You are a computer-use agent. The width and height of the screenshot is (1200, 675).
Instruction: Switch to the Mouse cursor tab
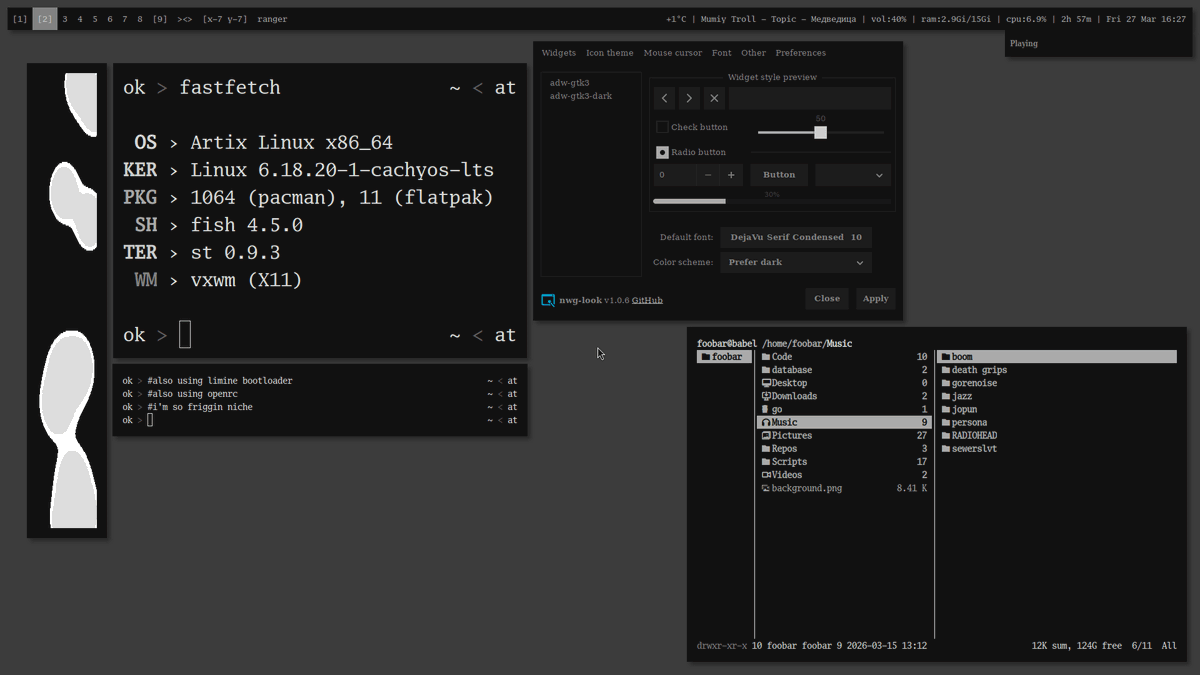pos(673,53)
